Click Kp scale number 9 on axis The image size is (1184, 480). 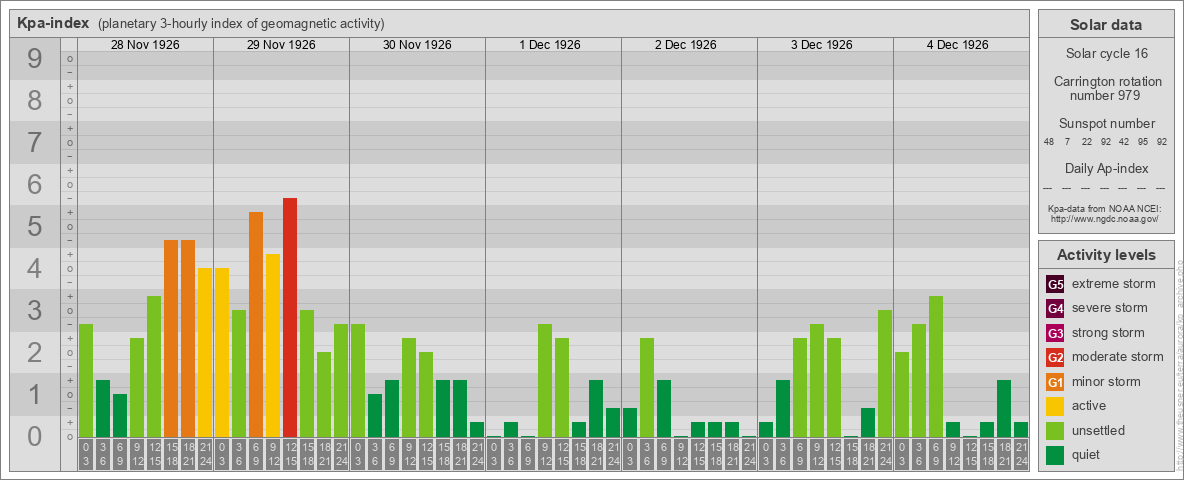[34, 59]
